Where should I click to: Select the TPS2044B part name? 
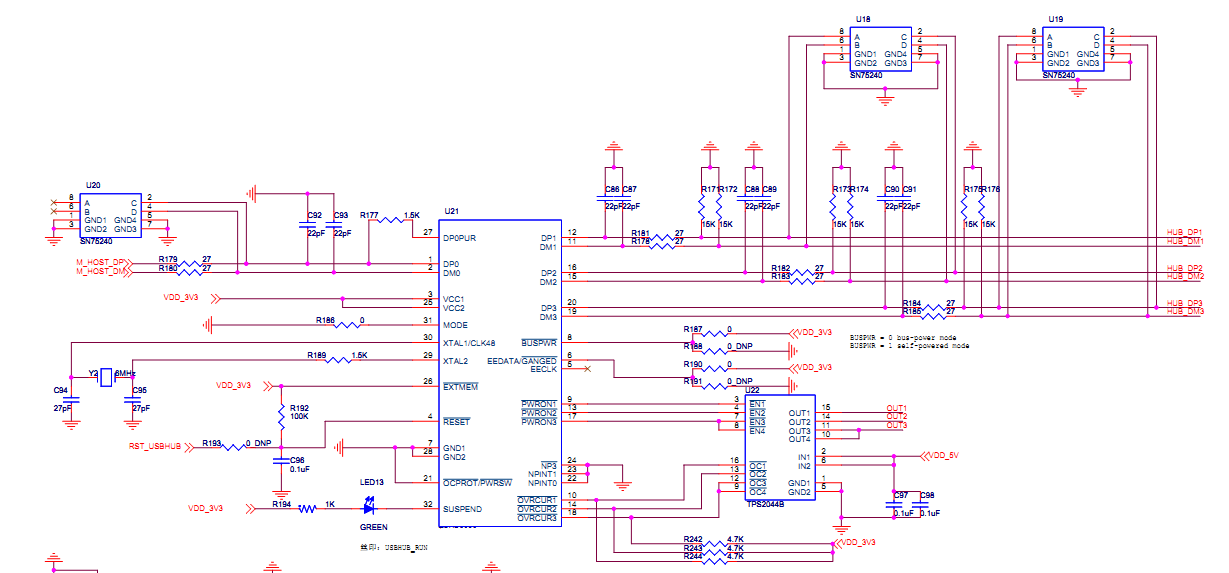[766, 505]
